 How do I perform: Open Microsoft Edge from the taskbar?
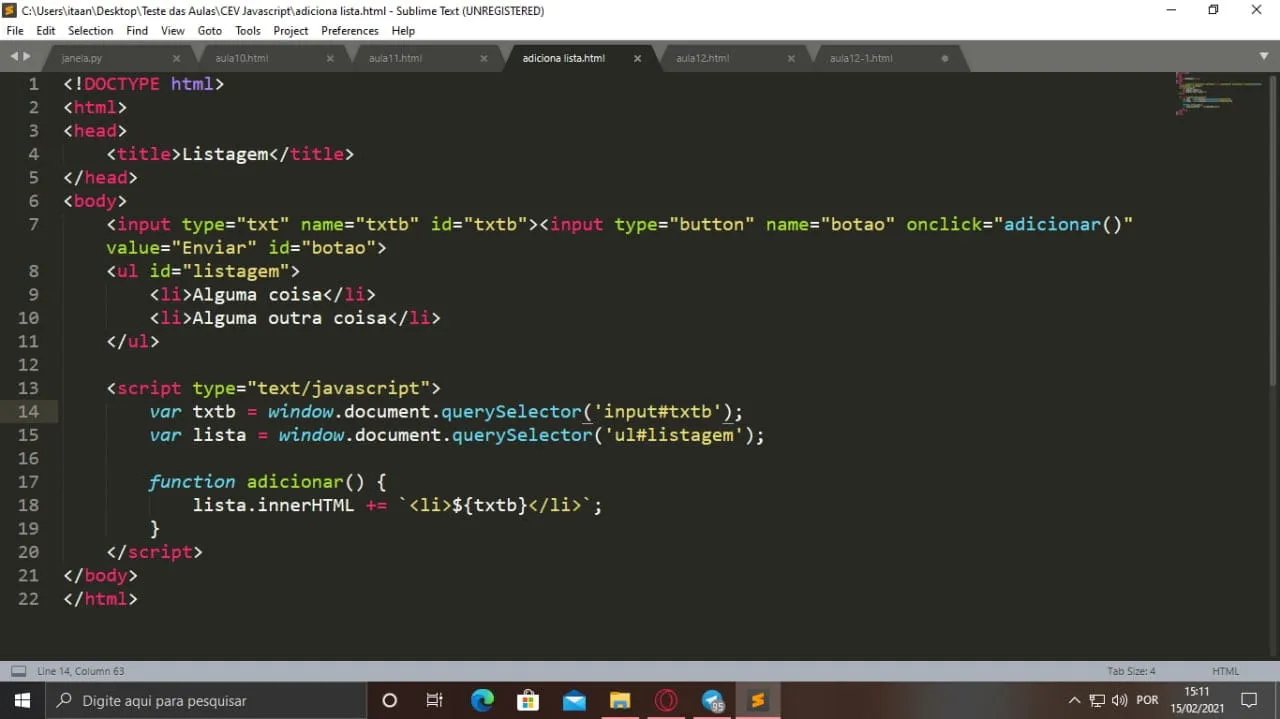coord(482,700)
